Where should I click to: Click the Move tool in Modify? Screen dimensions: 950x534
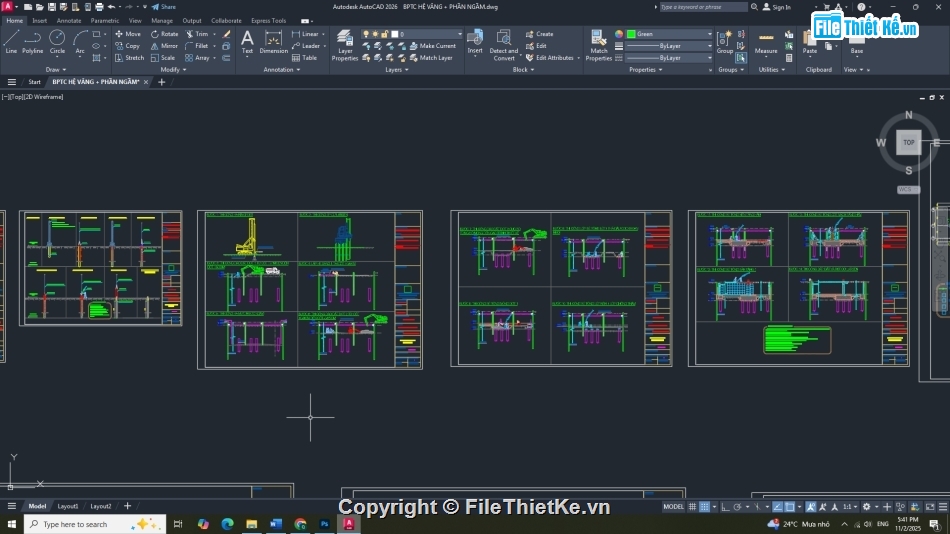click(127, 34)
